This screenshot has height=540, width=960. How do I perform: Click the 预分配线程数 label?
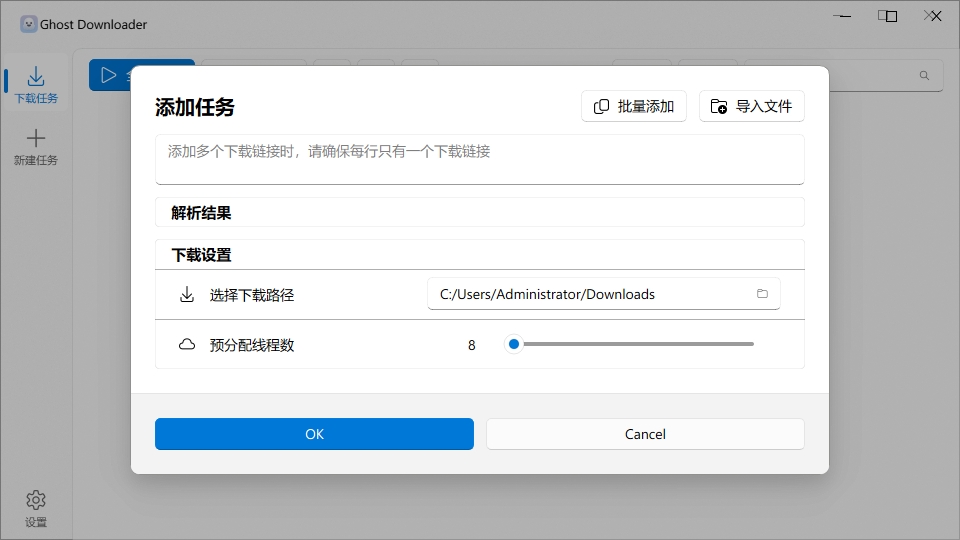pyautogui.click(x=252, y=345)
